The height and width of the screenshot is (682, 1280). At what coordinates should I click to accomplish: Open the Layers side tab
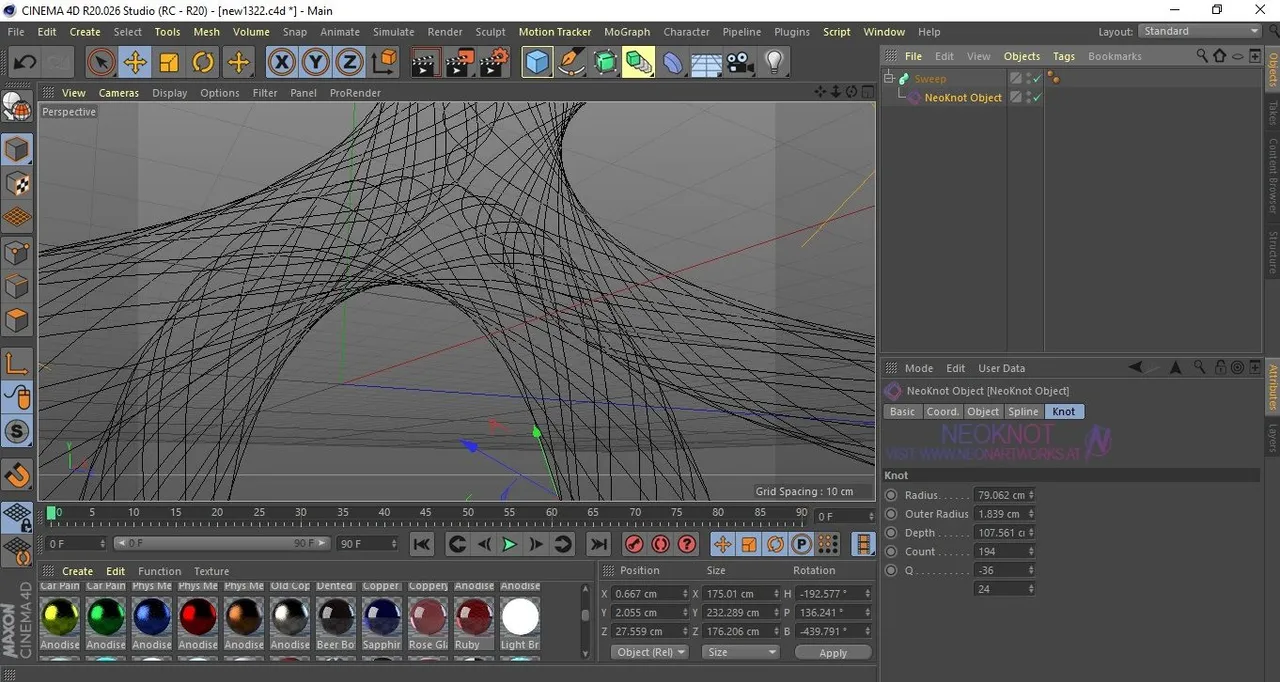click(x=1272, y=438)
